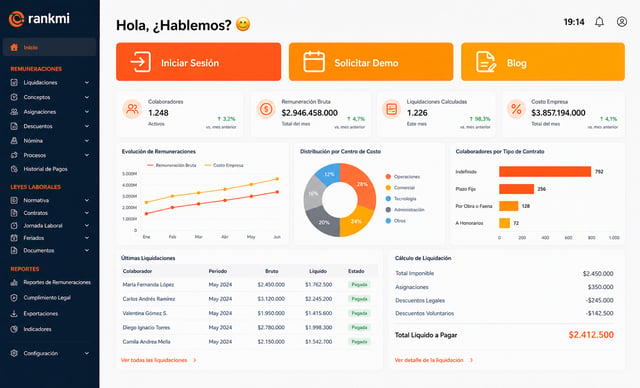Click the Cumplimiento Legal shield icon
Viewport: 640px width, 388px height.
click(x=14, y=298)
